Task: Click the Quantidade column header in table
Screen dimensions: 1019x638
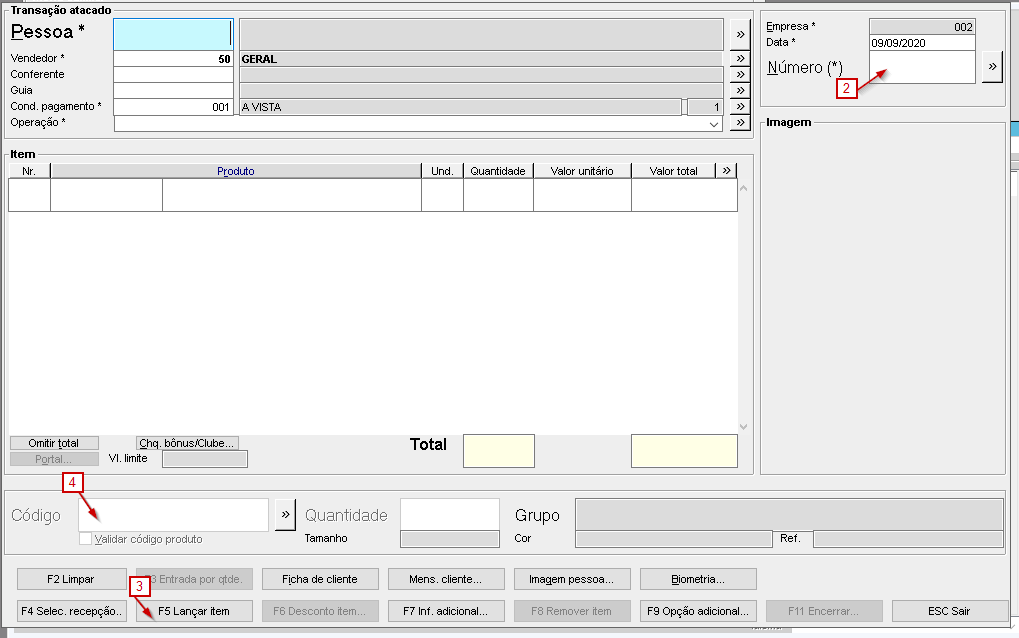Action: click(x=498, y=171)
